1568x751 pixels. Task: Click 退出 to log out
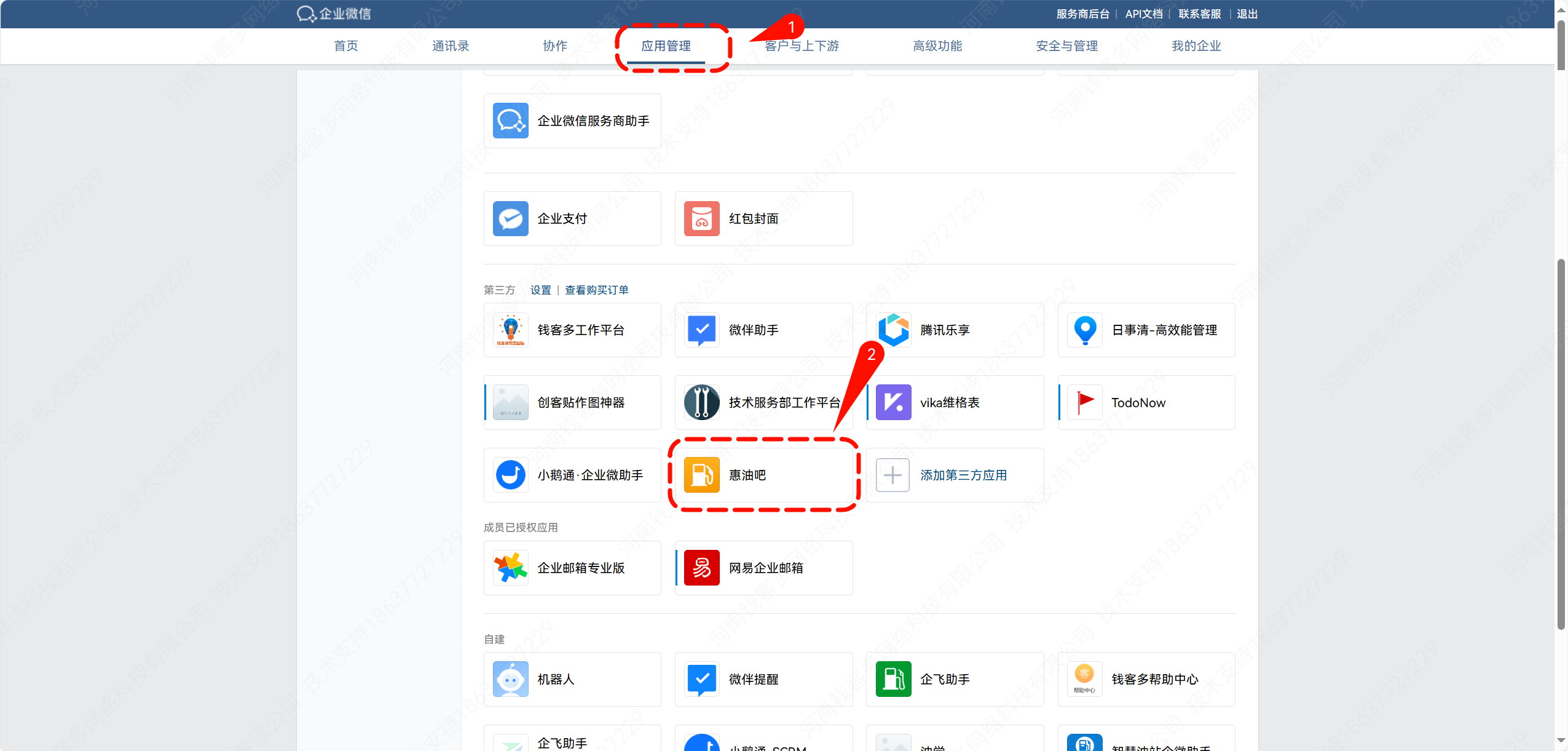click(x=1247, y=14)
